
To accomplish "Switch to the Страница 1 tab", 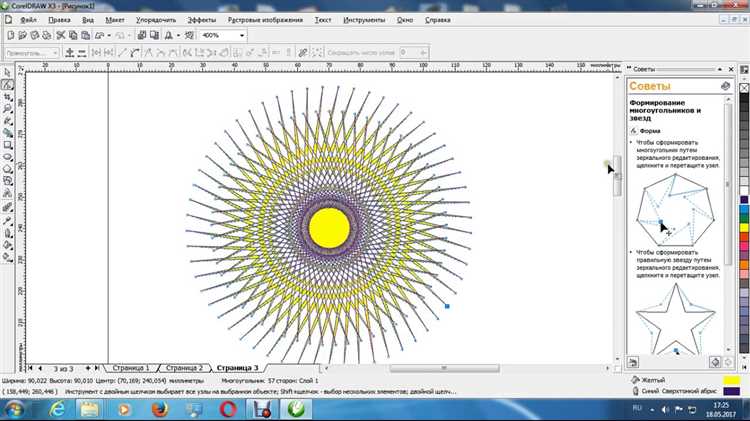I will (x=131, y=368).
